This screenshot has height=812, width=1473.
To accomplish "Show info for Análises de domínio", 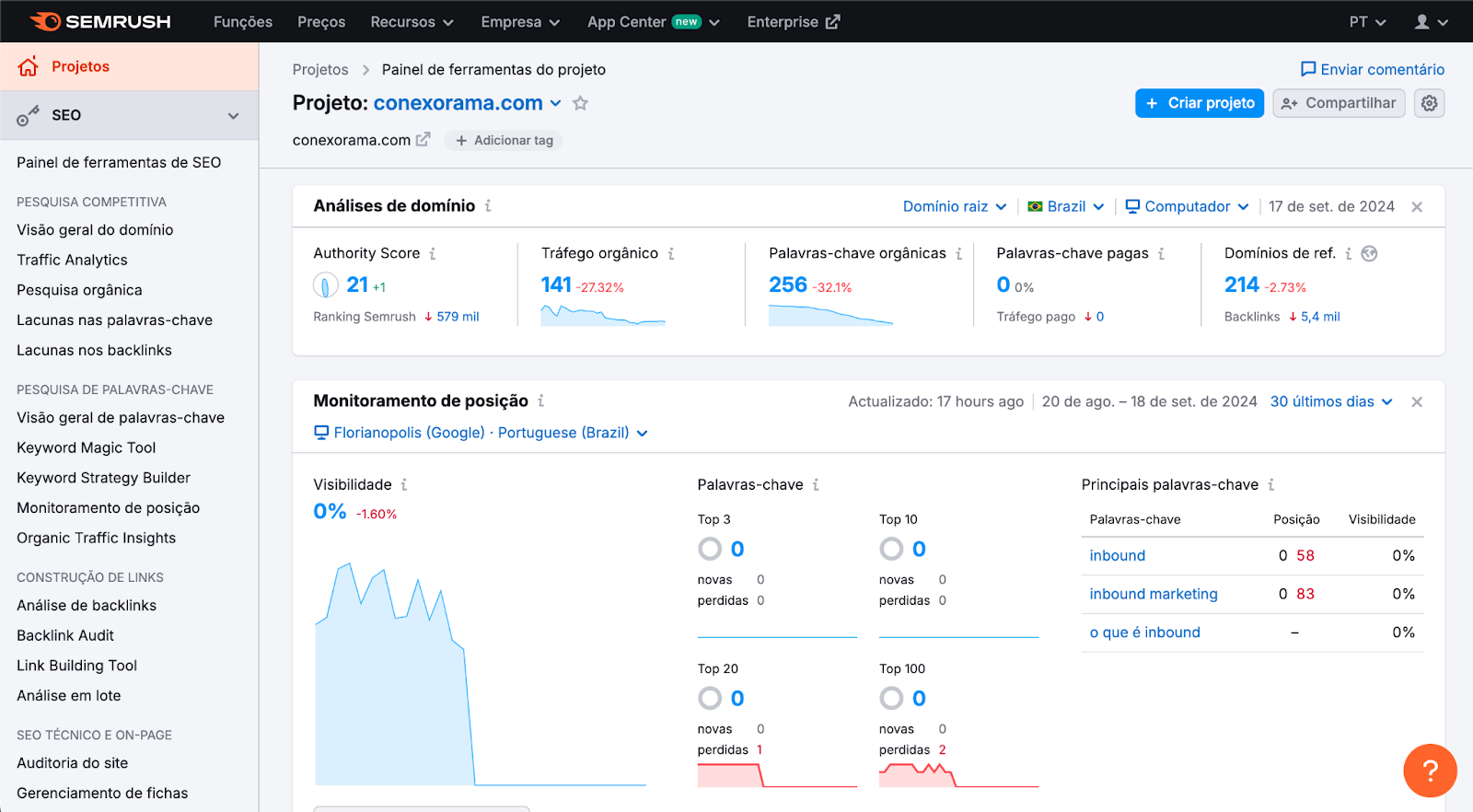I will tap(488, 206).
